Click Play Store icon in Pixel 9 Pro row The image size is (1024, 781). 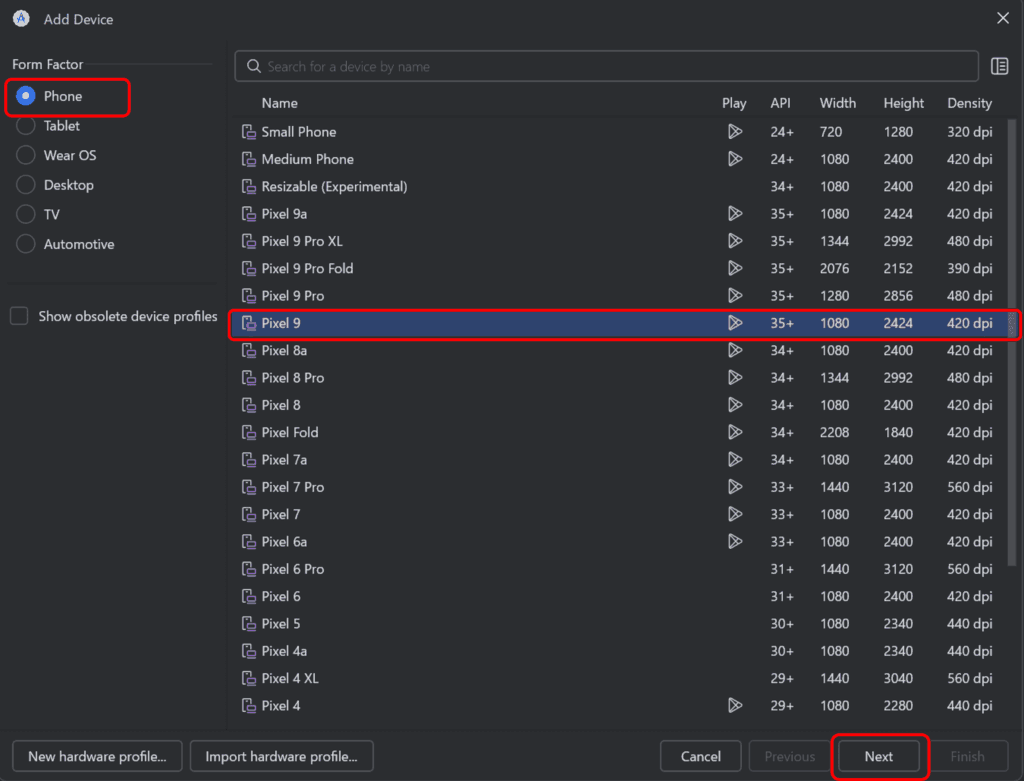735,296
